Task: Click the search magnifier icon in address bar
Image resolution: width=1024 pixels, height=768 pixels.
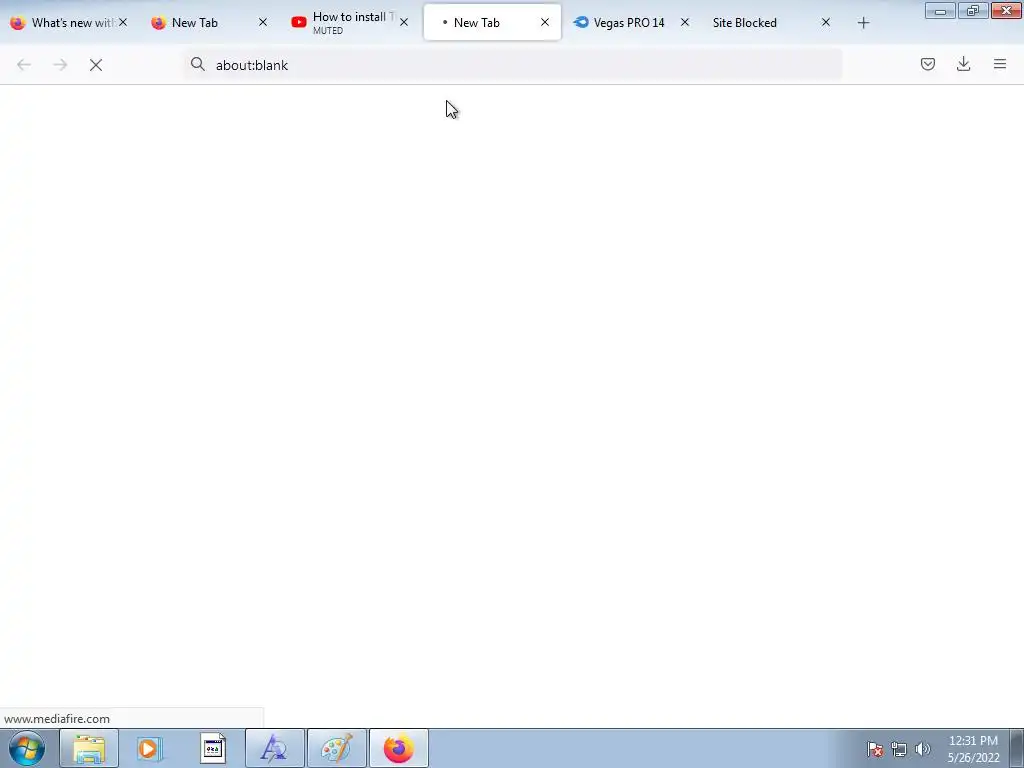Action: (197, 64)
